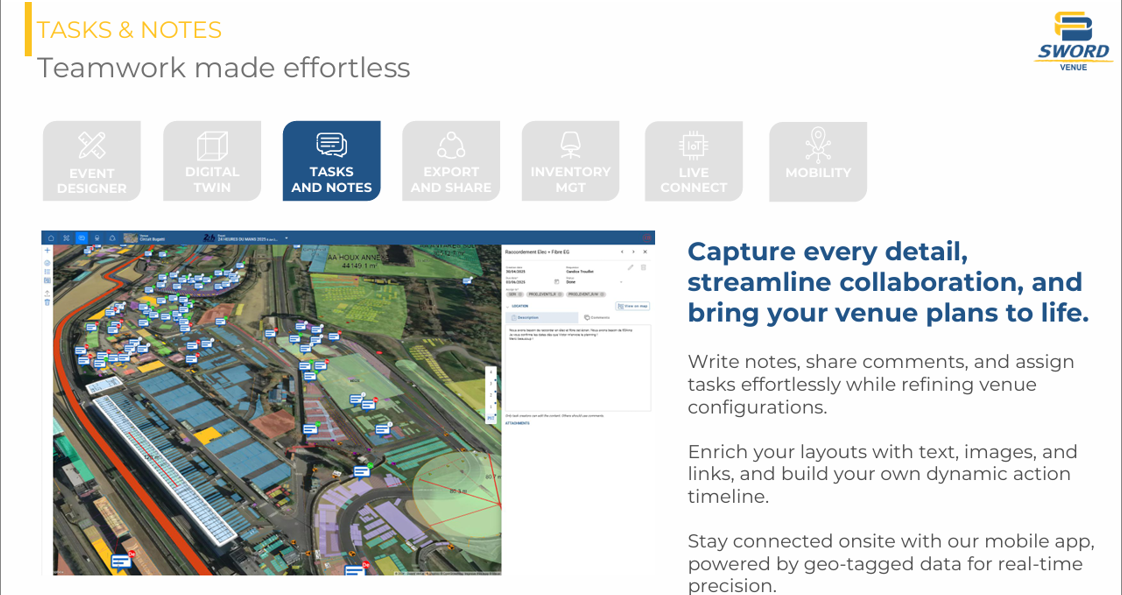Click the Sword Venue logo
The image size is (1122, 595).
1073,41
